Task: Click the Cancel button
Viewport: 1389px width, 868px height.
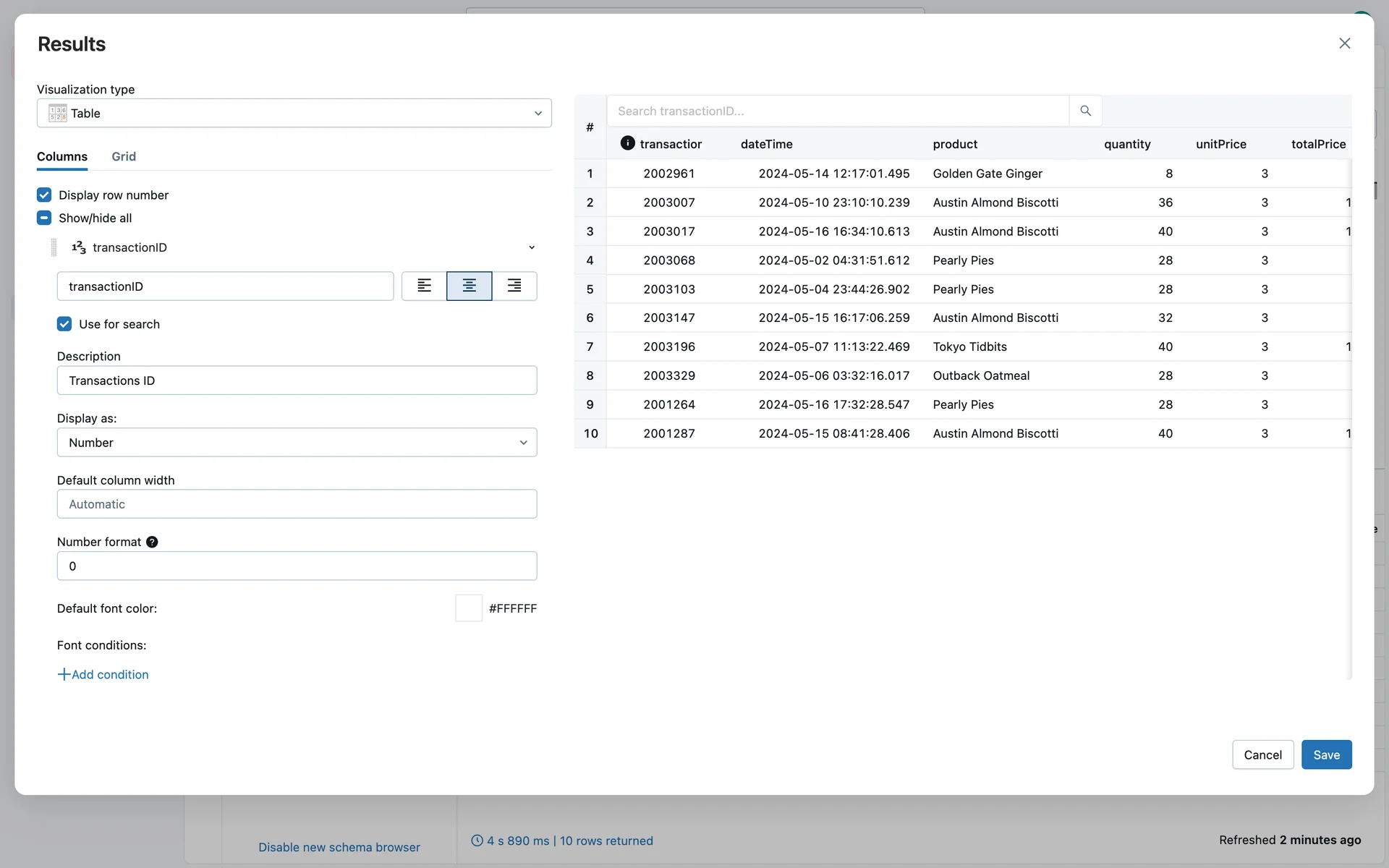Action: pyautogui.click(x=1262, y=754)
